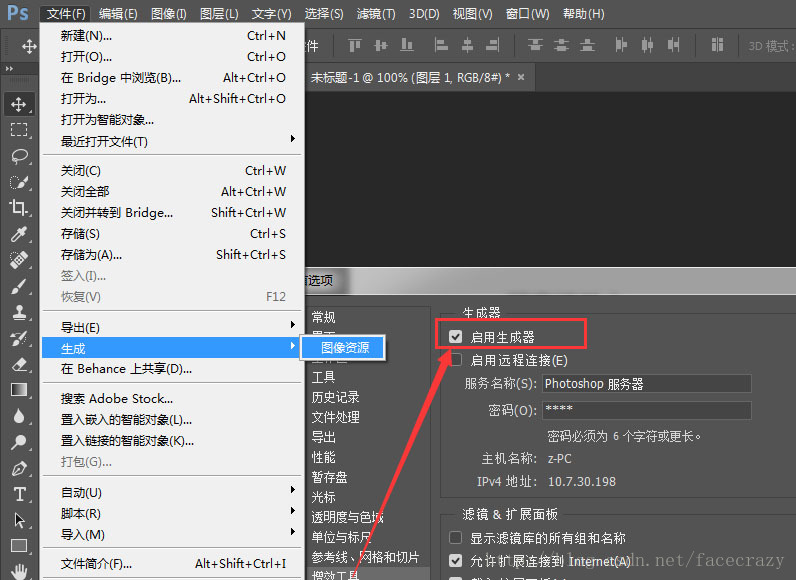Viewport: 796px width, 580px height.
Task: Expand 导出(E) submenu
Action: (x=172, y=327)
